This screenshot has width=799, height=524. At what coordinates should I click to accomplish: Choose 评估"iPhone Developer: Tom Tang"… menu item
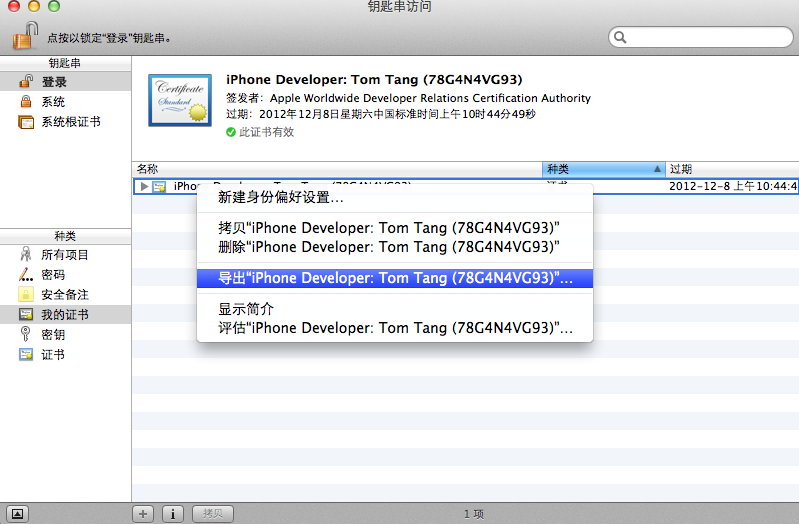coord(394,328)
